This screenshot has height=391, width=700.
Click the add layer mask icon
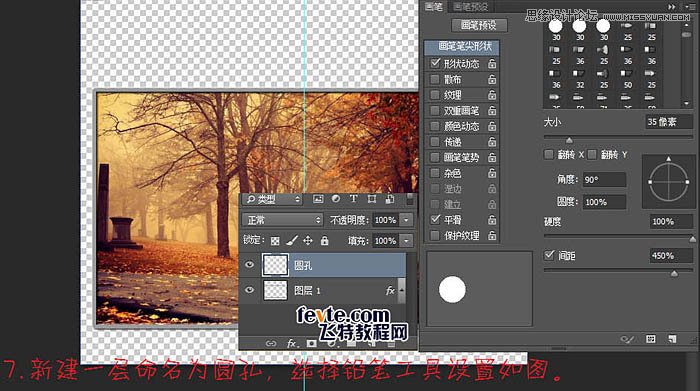[x=312, y=343]
